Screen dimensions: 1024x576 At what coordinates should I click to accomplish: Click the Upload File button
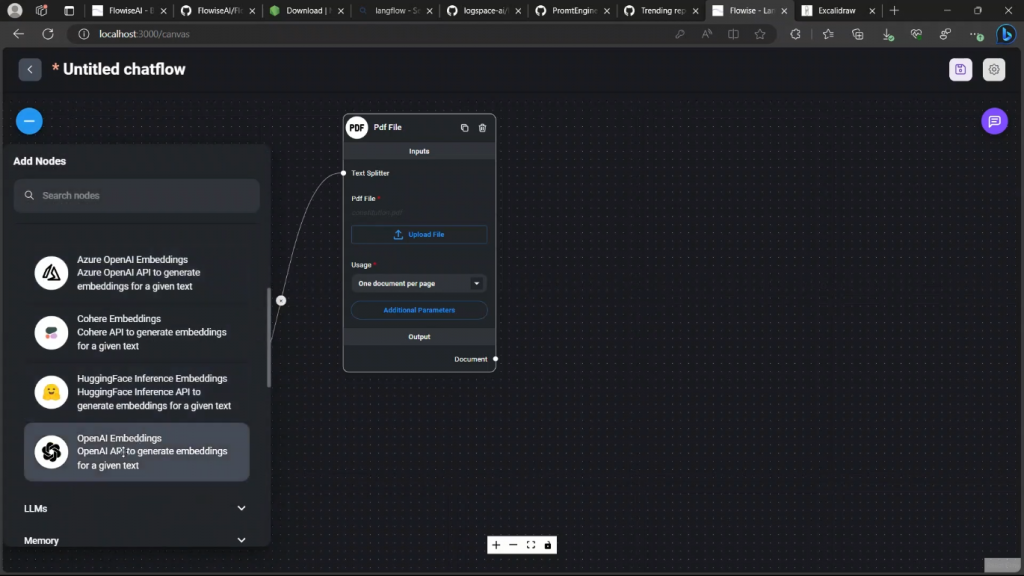pyautogui.click(x=419, y=234)
